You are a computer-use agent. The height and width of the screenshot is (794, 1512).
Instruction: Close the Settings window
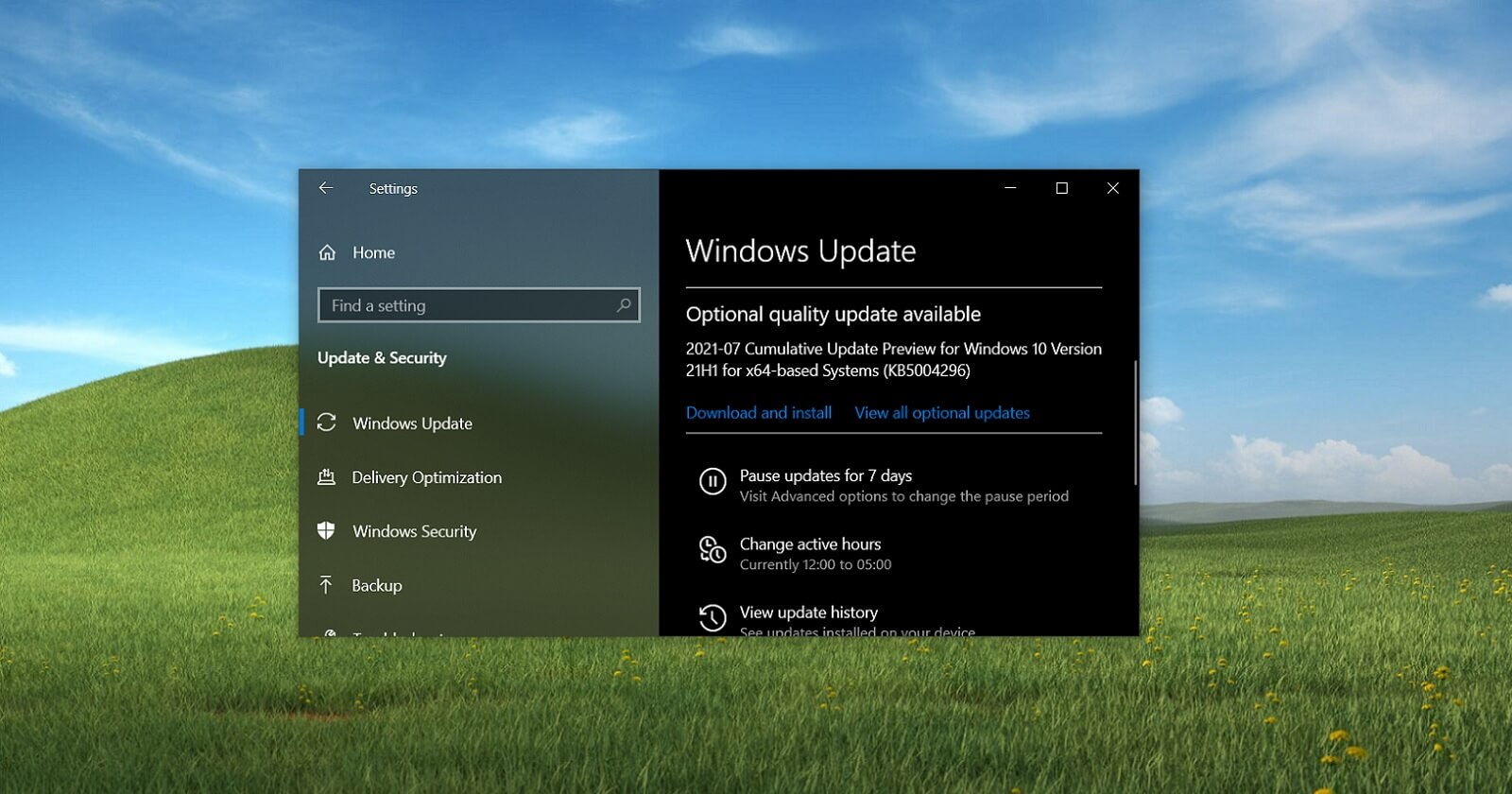[1113, 188]
